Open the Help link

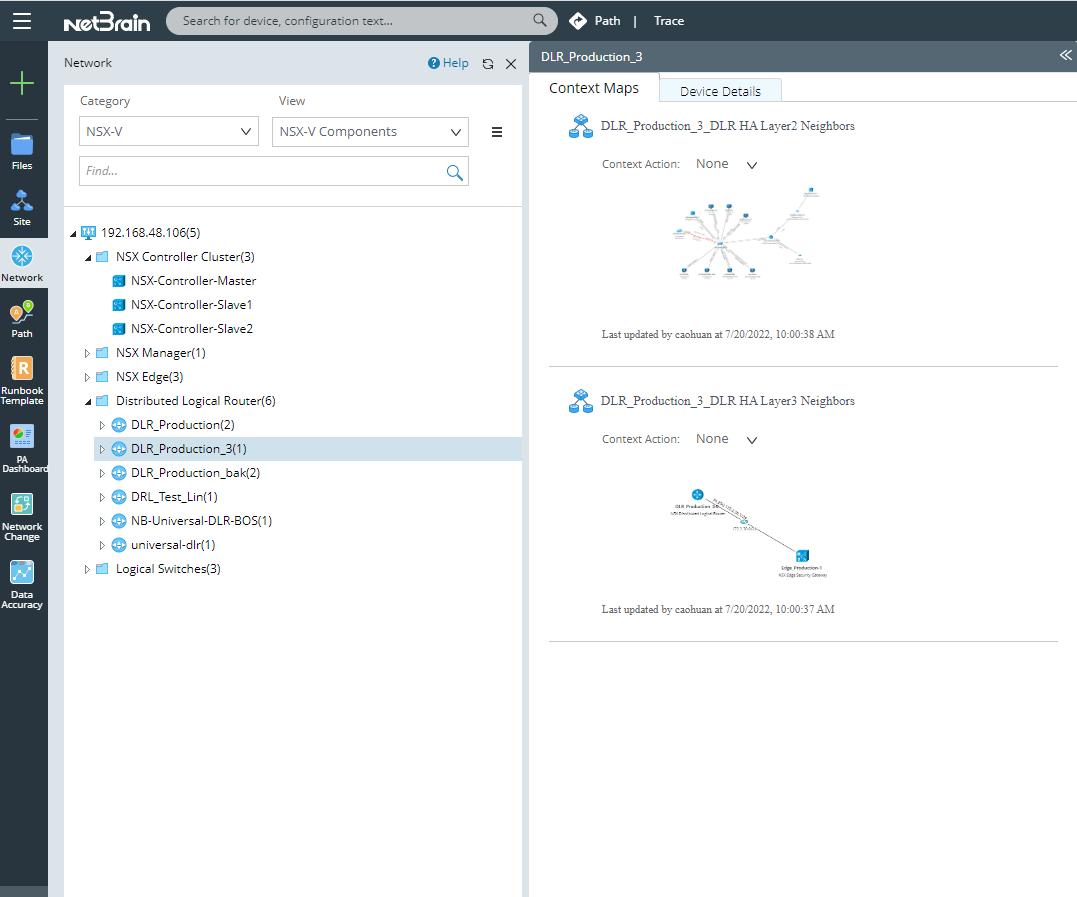tap(449, 63)
